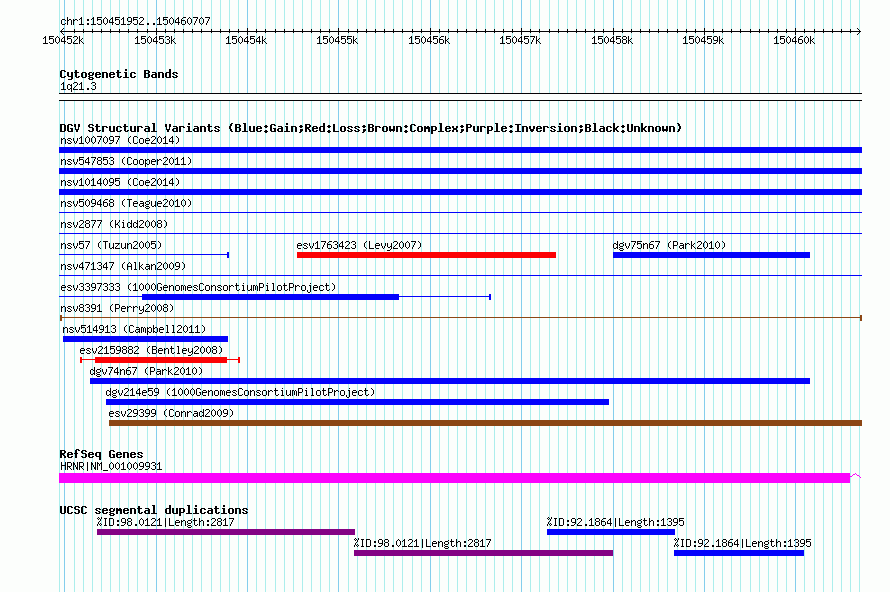Select the second purple ID:98.0121 duplication bar
Viewport: 890px width, 592px height.
tap(484, 553)
